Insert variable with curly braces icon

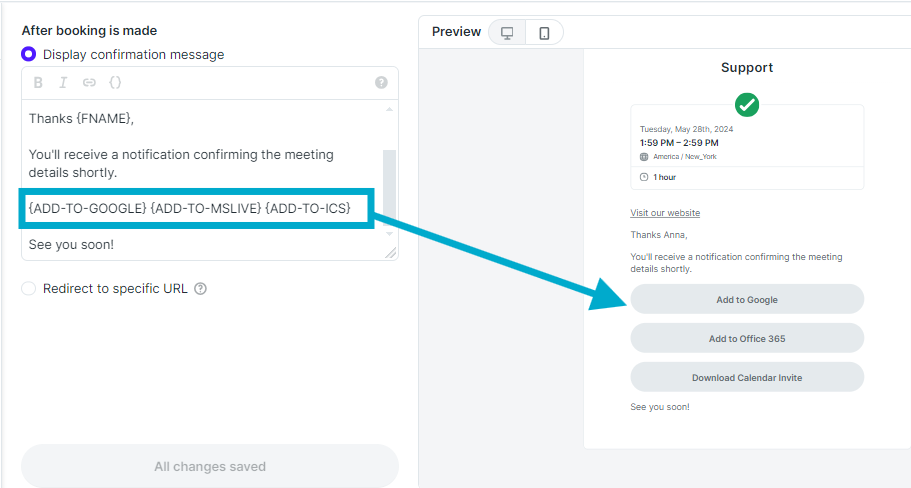click(115, 82)
